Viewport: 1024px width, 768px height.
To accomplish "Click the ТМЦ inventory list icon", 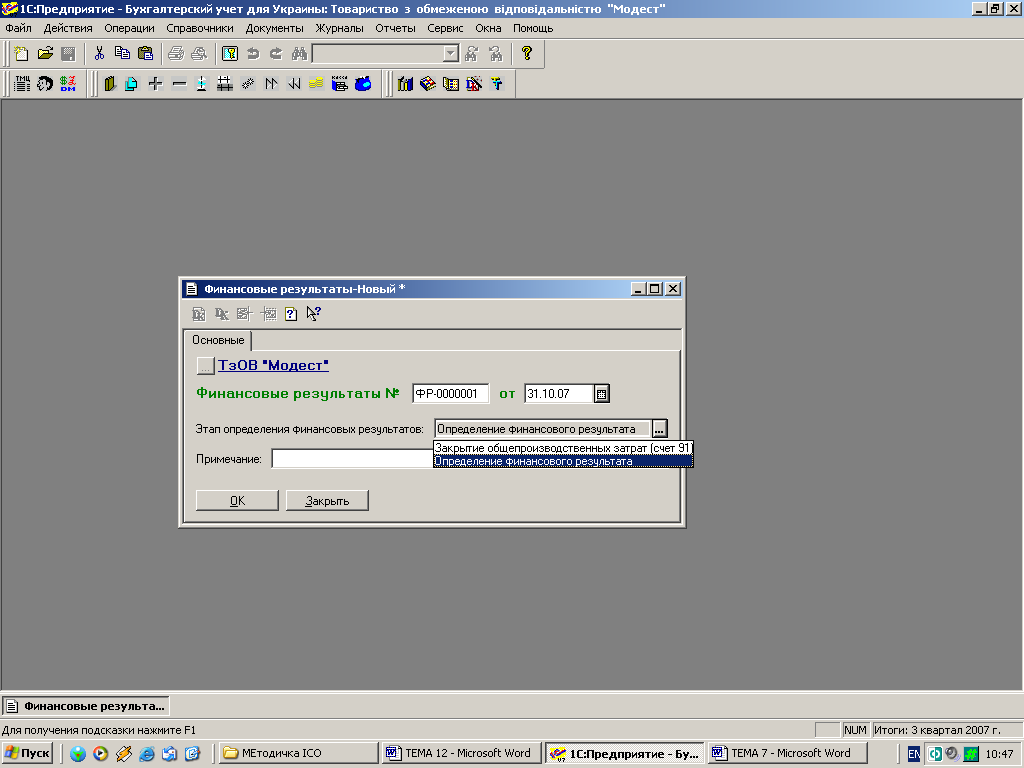I will click(x=22, y=84).
